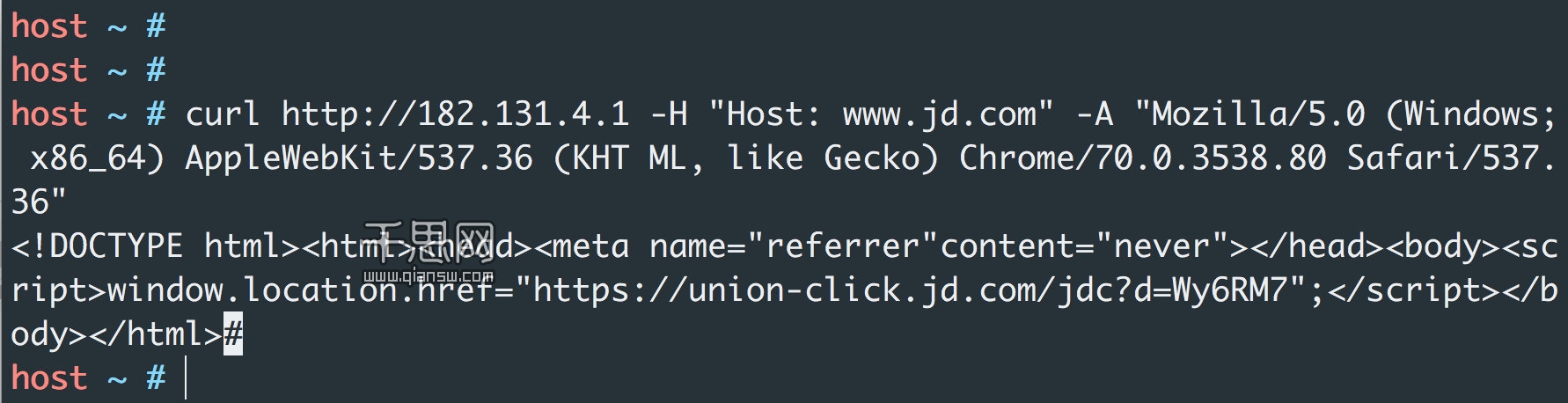Image resolution: width=1568 pixels, height=403 pixels.
Task: Click the bottom "host" prompt label
Action: (x=49, y=378)
